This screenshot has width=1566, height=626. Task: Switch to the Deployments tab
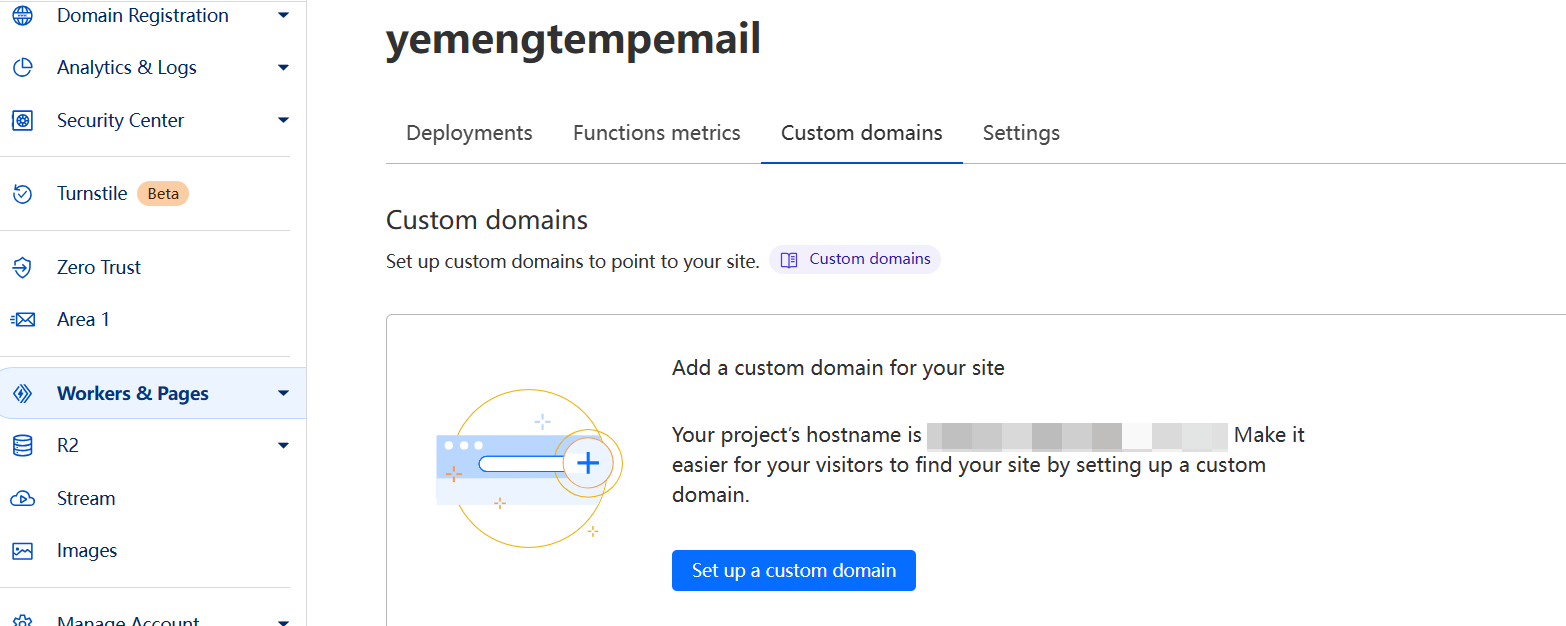pyautogui.click(x=469, y=133)
